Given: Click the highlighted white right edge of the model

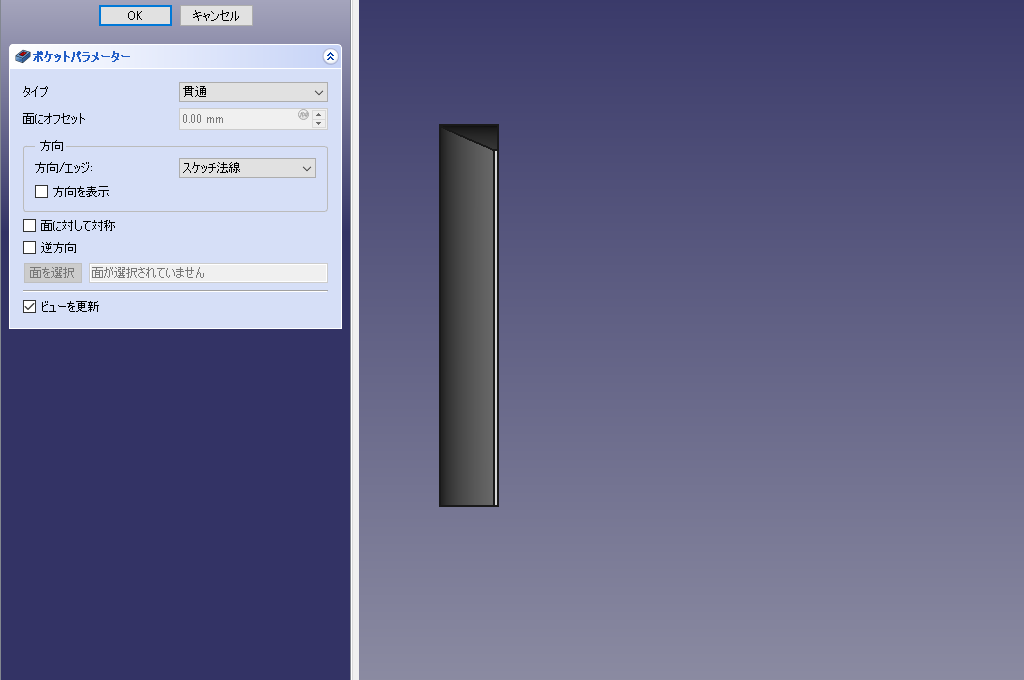Looking at the screenshot, I should pos(496,330).
